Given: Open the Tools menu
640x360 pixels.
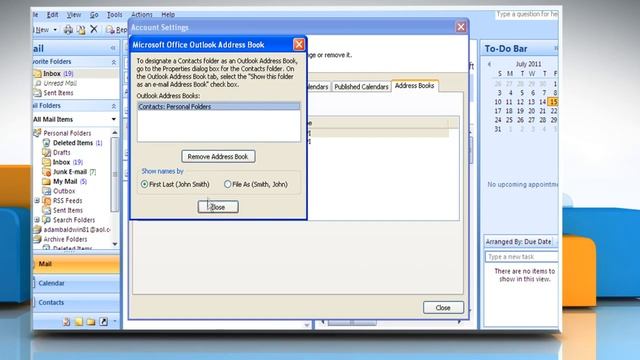Looking at the screenshot, I should pyautogui.click(x=115, y=15).
